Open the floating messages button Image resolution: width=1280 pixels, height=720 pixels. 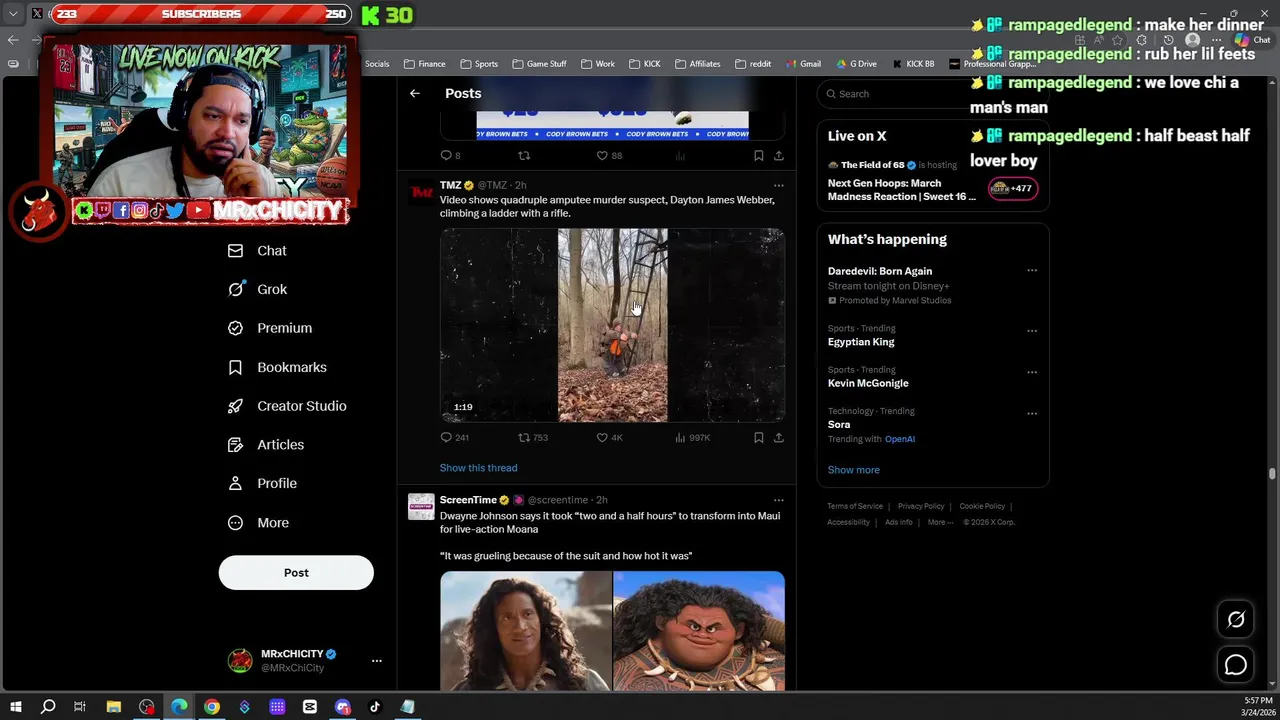pyautogui.click(x=1236, y=665)
